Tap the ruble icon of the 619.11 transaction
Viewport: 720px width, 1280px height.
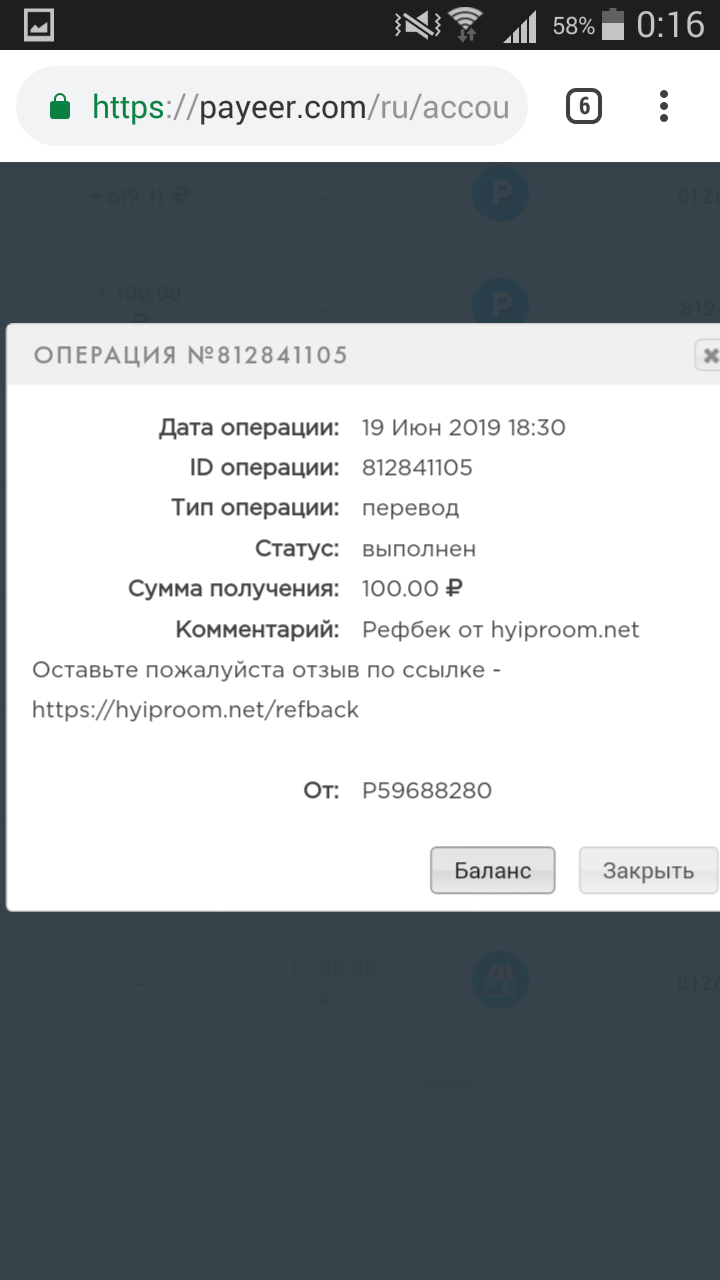point(500,193)
